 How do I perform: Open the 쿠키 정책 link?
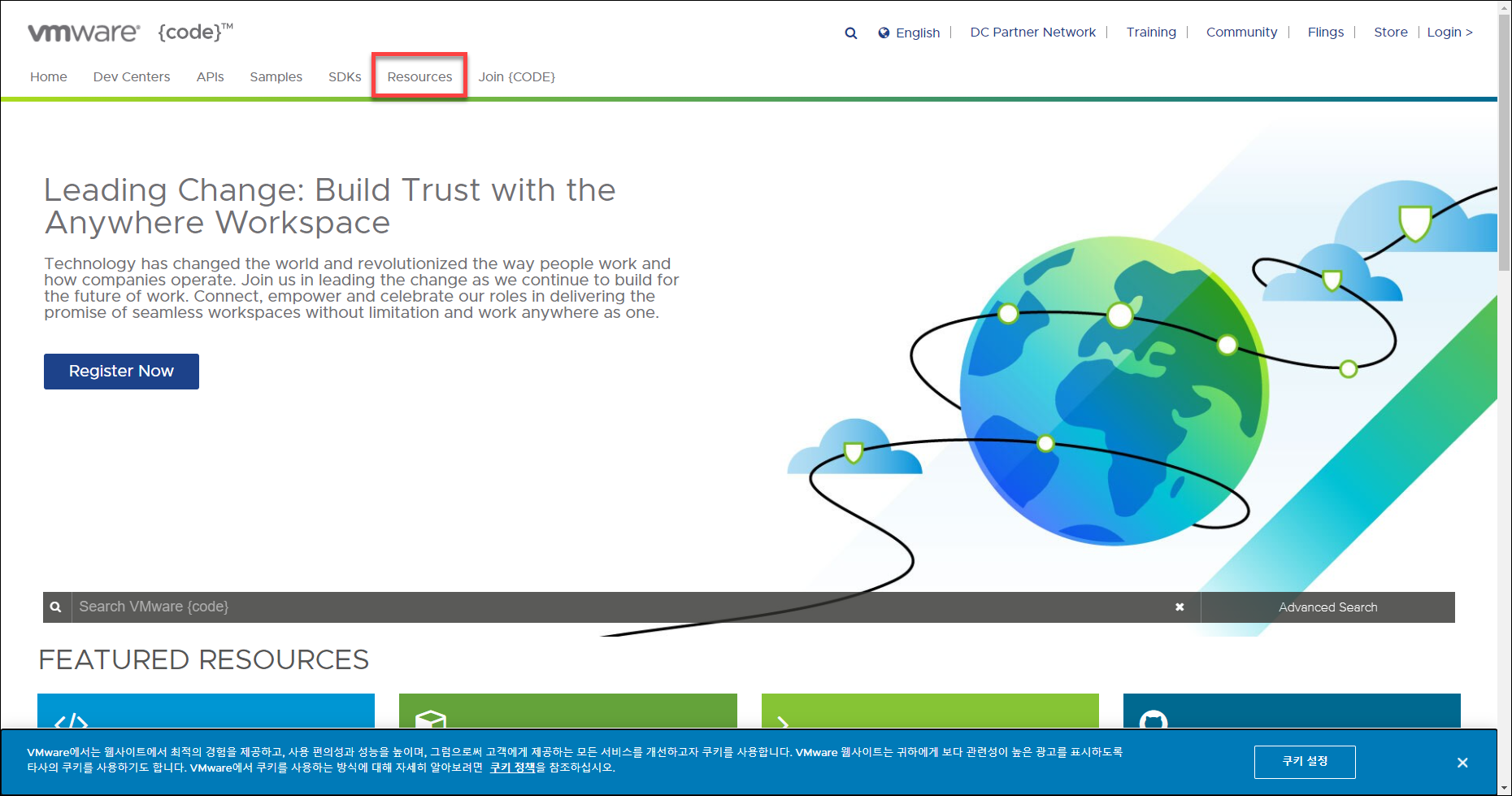[512, 768]
